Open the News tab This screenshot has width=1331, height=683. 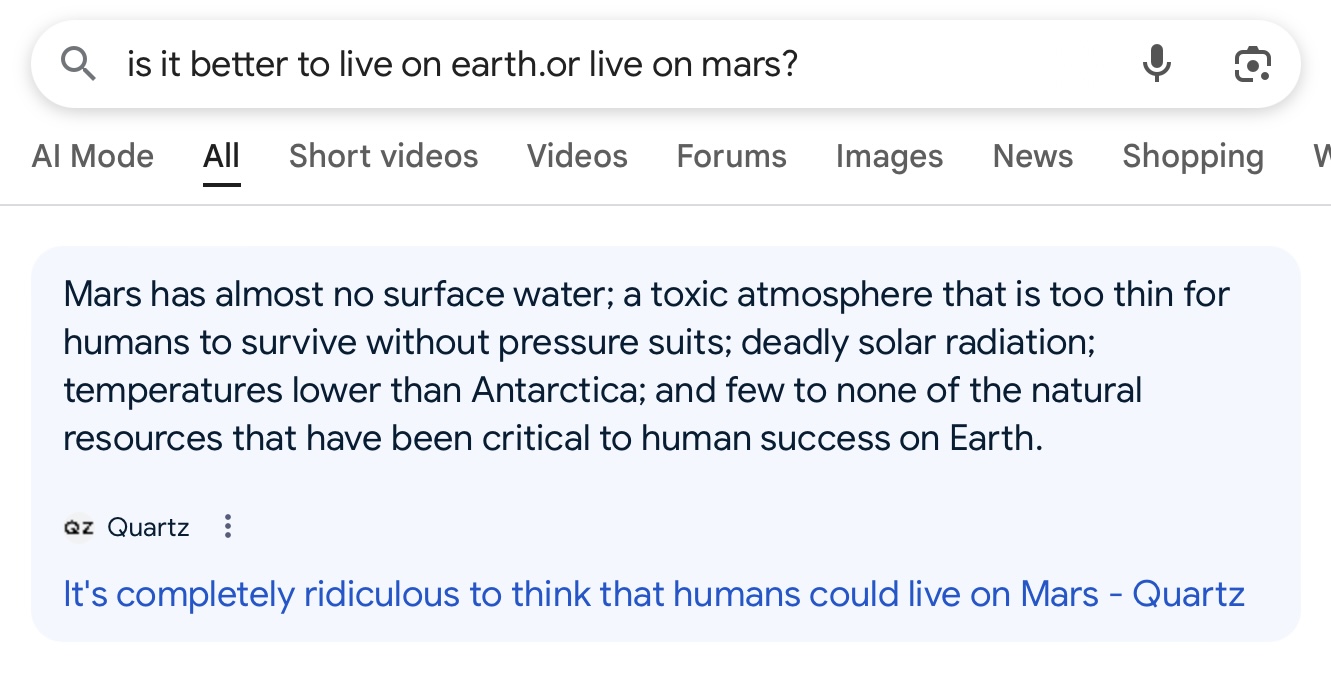point(1032,157)
